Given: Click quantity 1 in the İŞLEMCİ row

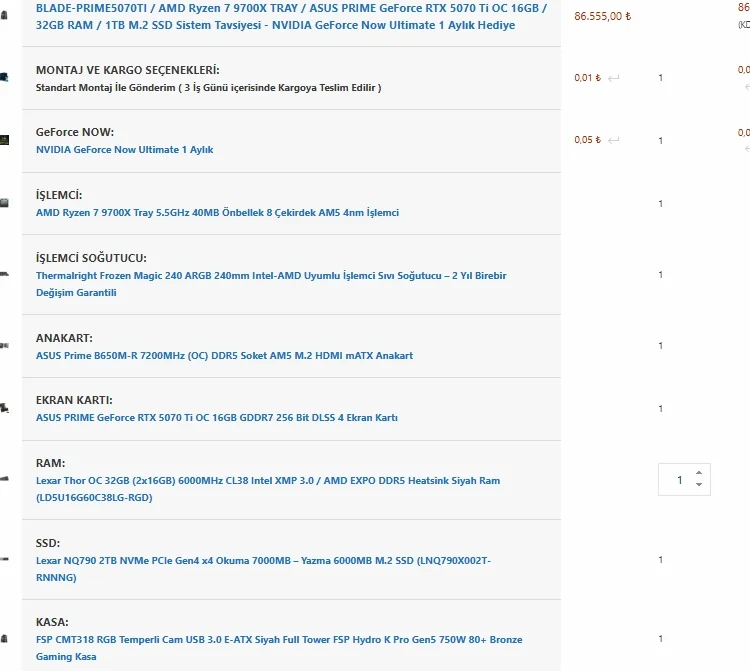Looking at the screenshot, I should tap(661, 204).
